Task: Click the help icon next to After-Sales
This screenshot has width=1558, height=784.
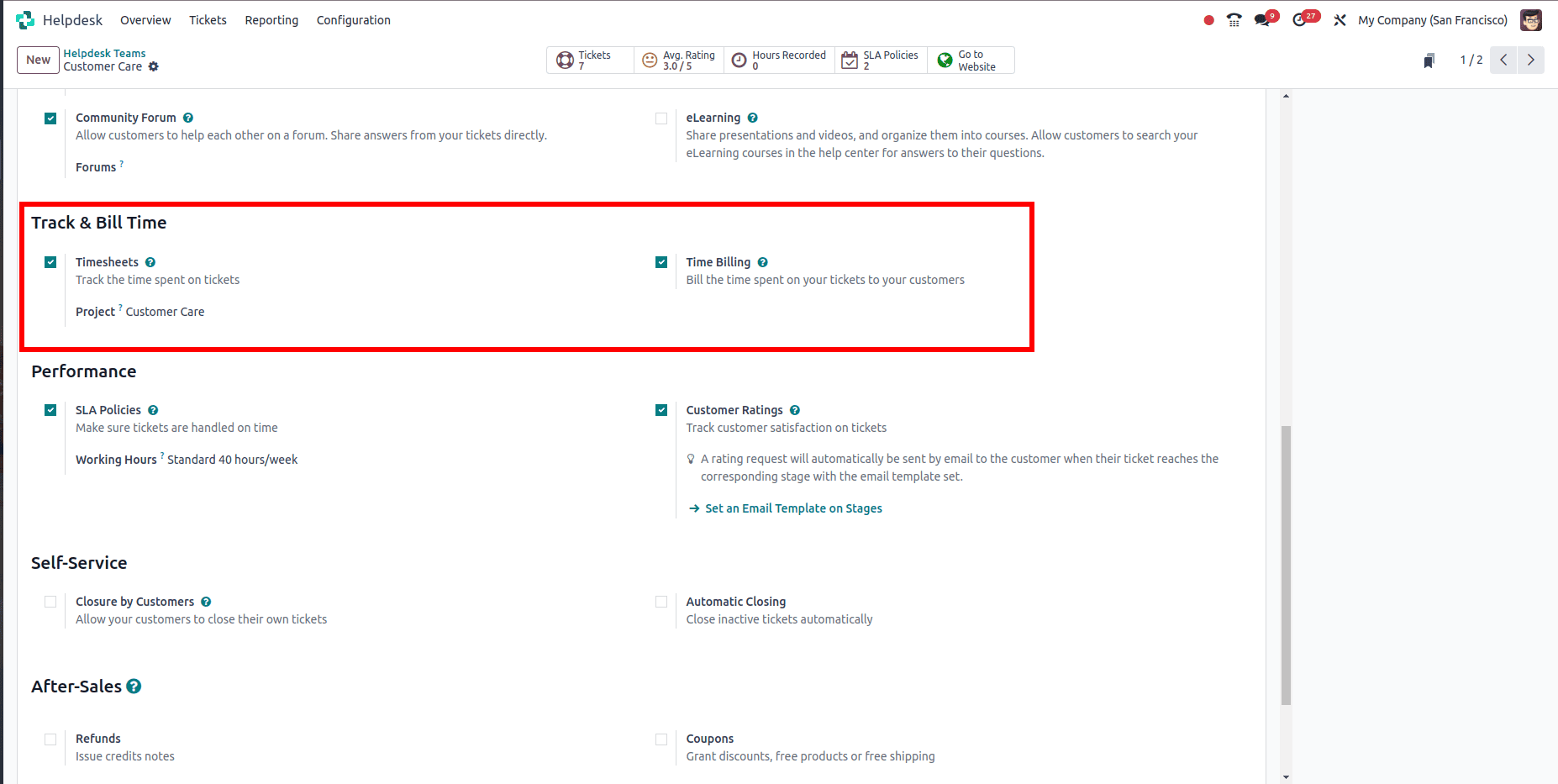Action: click(134, 686)
